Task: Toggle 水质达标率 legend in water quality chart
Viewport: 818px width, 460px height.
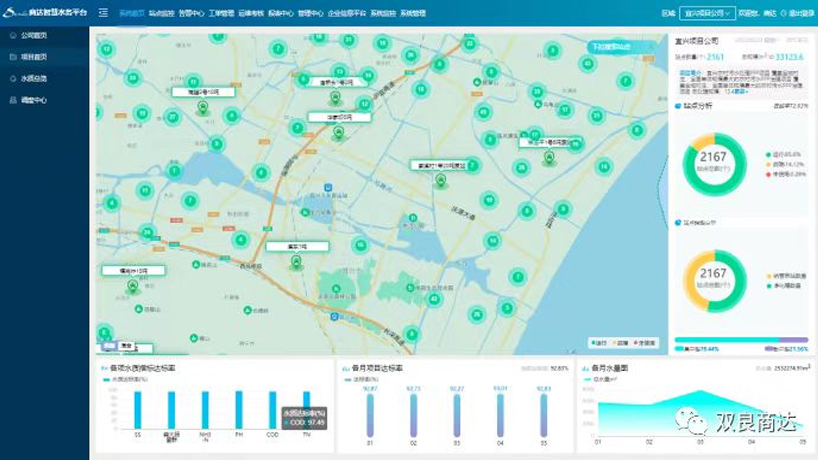Action: (x=106, y=380)
